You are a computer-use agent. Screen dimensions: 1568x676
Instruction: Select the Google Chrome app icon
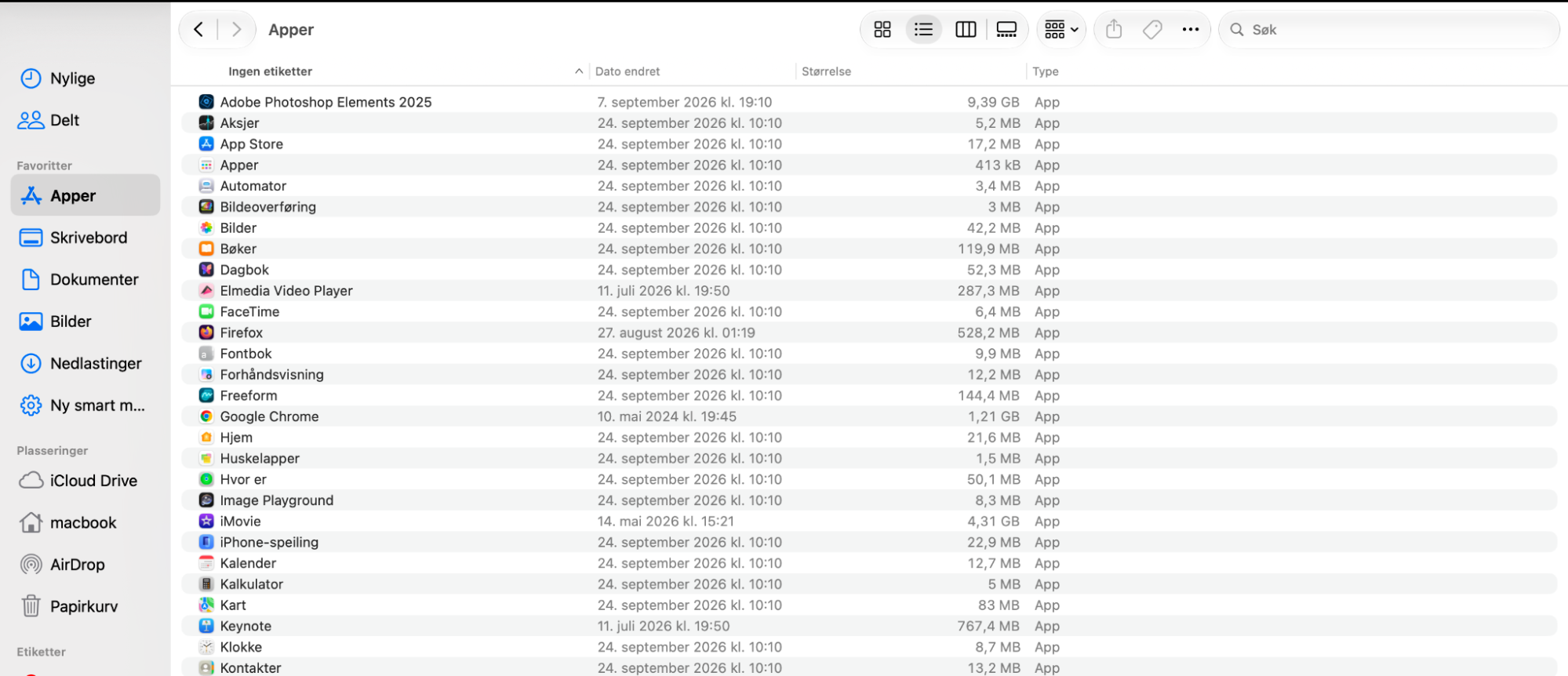206,416
